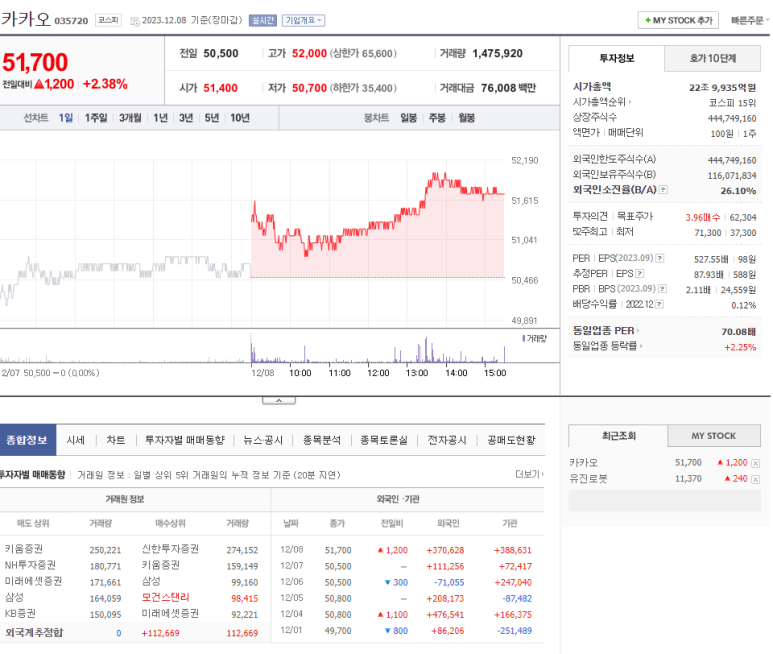Select the 1일 line chart range

66,118
